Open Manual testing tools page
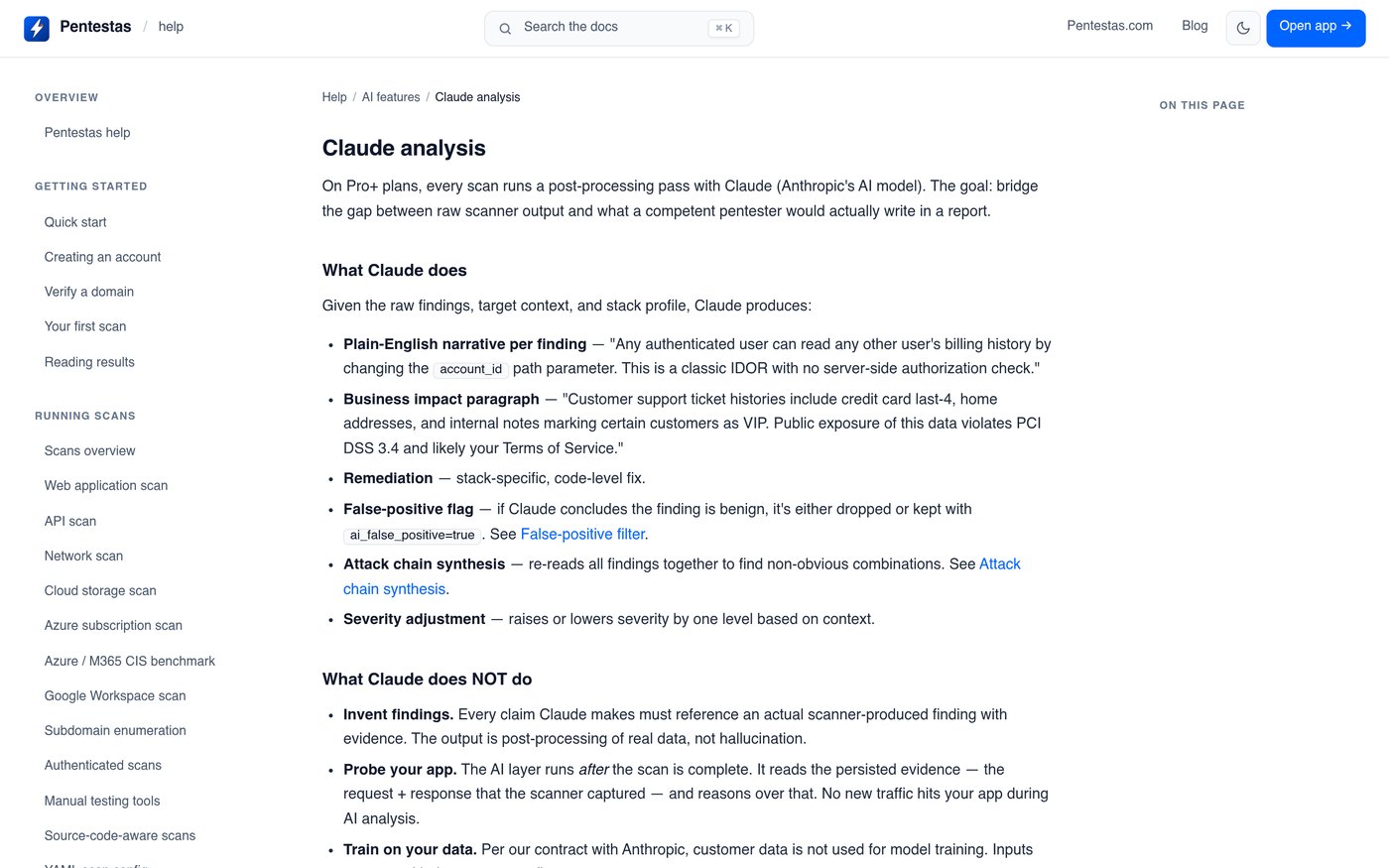Image resolution: width=1389 pixels, height=868 pixels. point(102,801)
